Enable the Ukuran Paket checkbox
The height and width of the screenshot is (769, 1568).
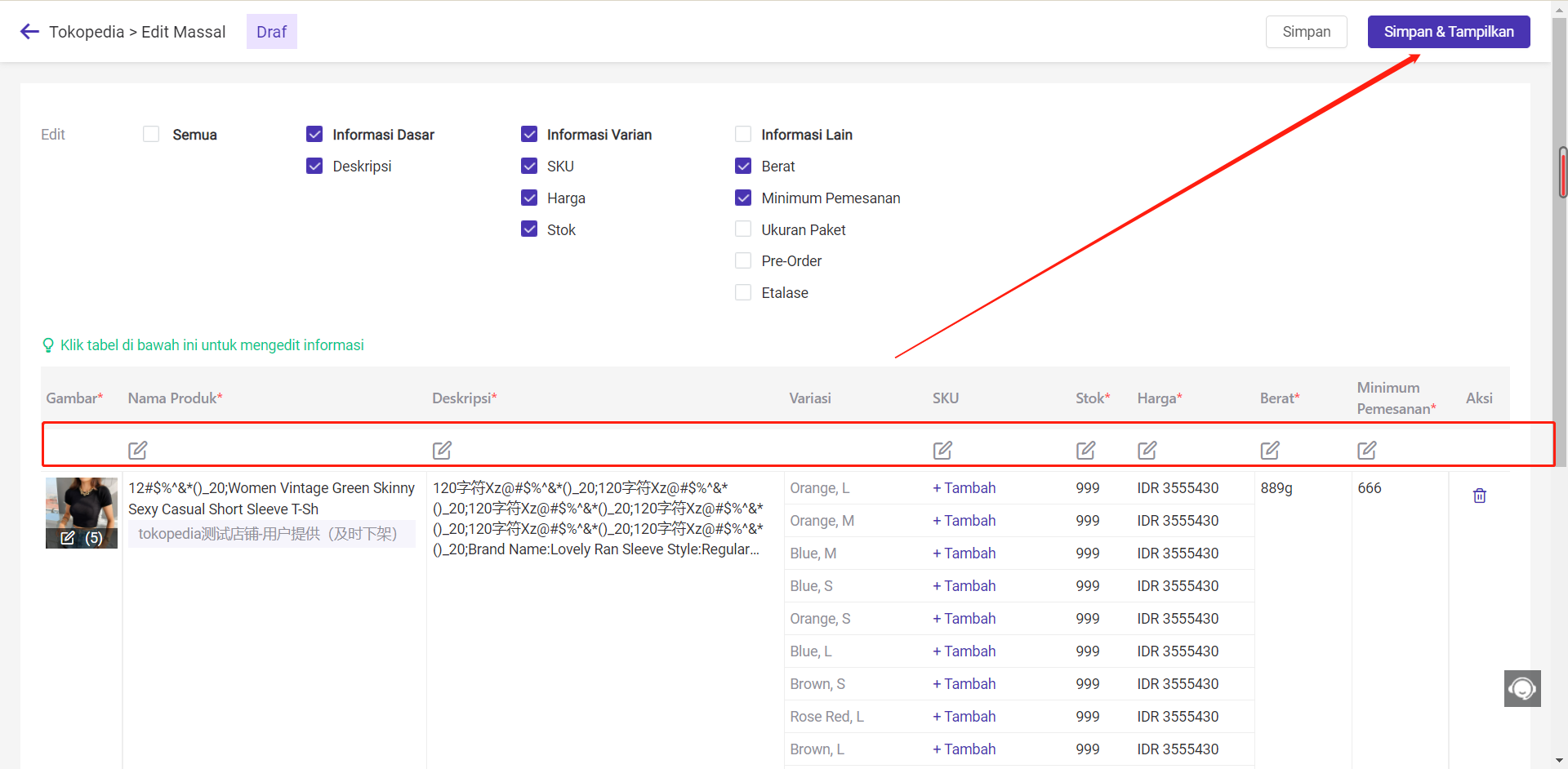coord(743,229)
